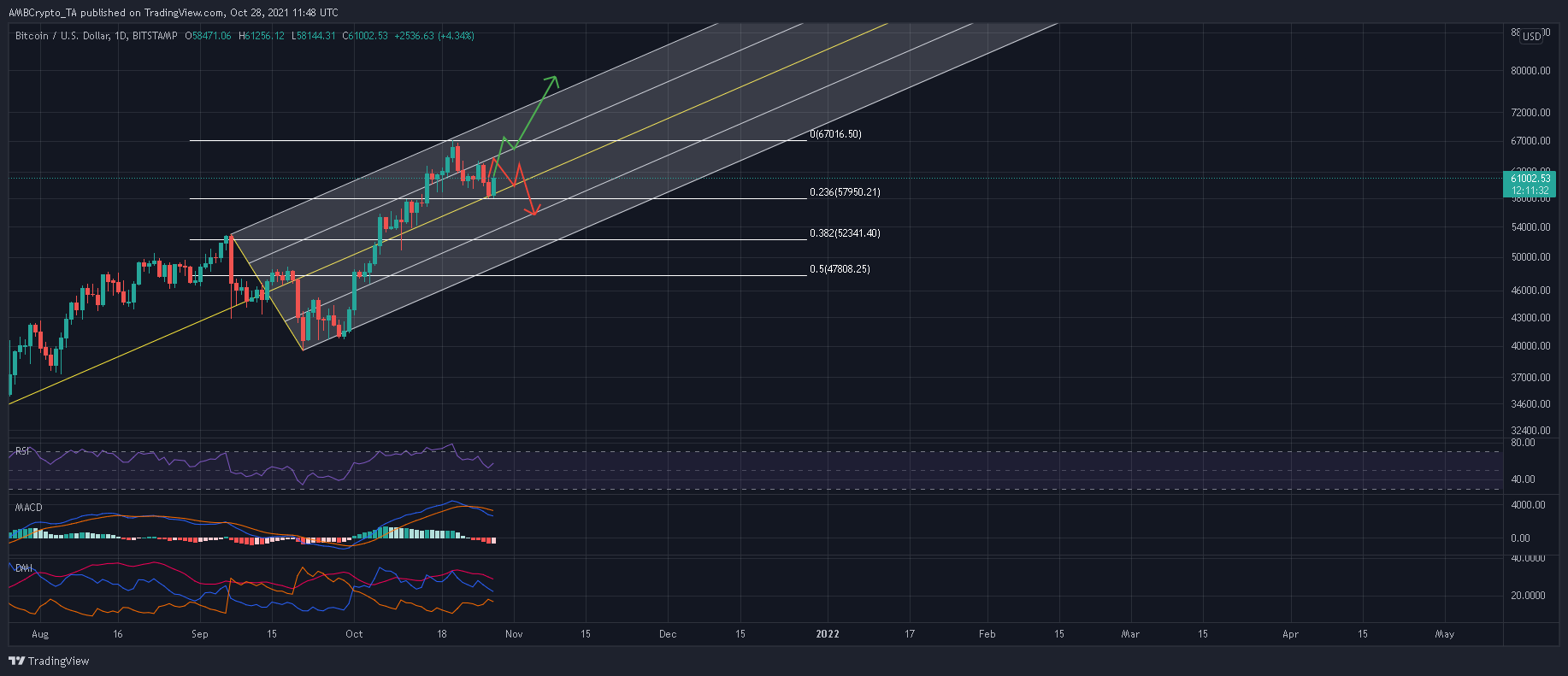Click the Sep label on time axis

point(200,634)
